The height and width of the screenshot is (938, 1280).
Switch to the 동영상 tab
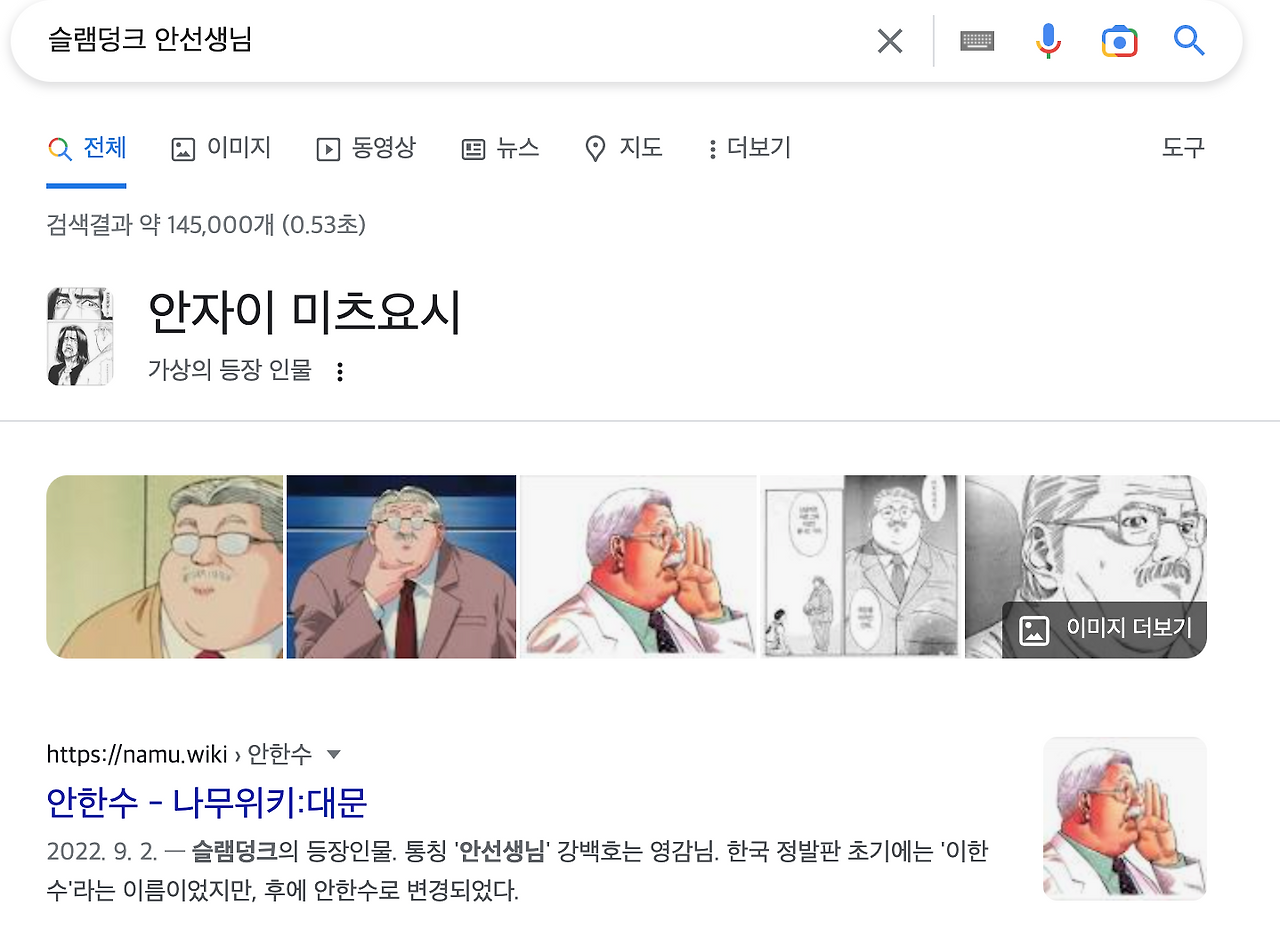(365, 149)
